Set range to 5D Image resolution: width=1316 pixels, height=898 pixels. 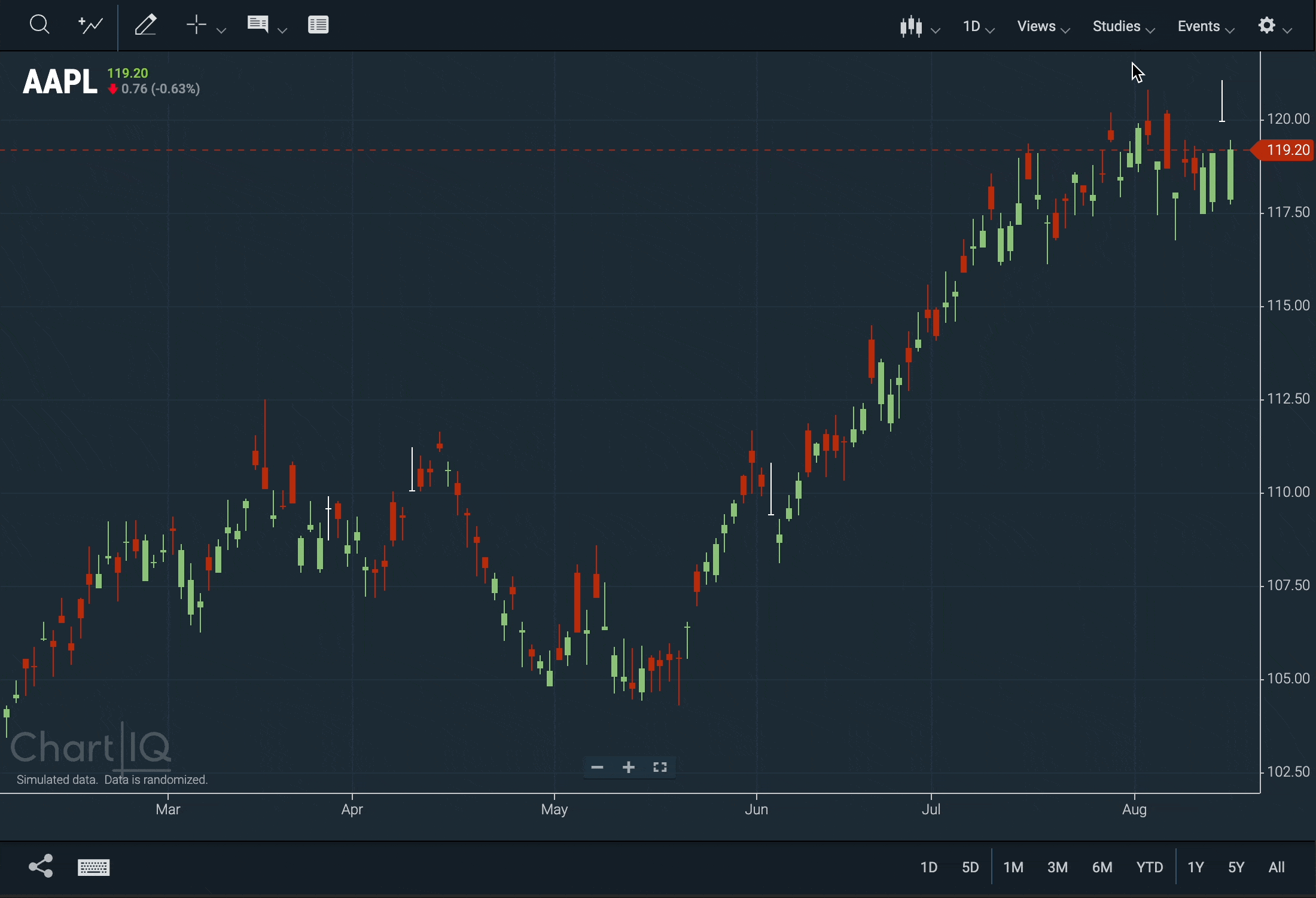[970, 868]
